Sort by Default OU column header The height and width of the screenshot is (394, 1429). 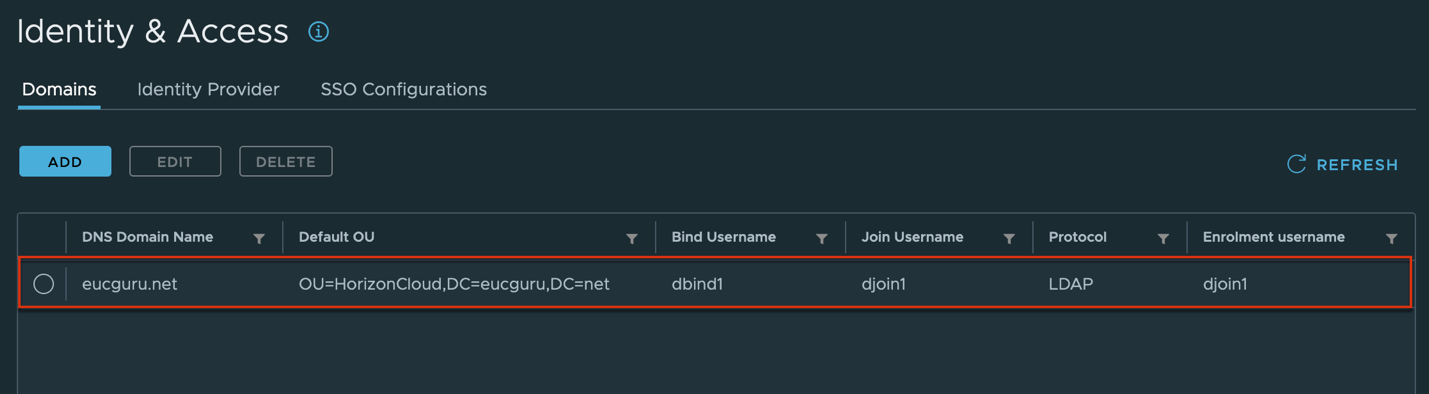(337, 237)
